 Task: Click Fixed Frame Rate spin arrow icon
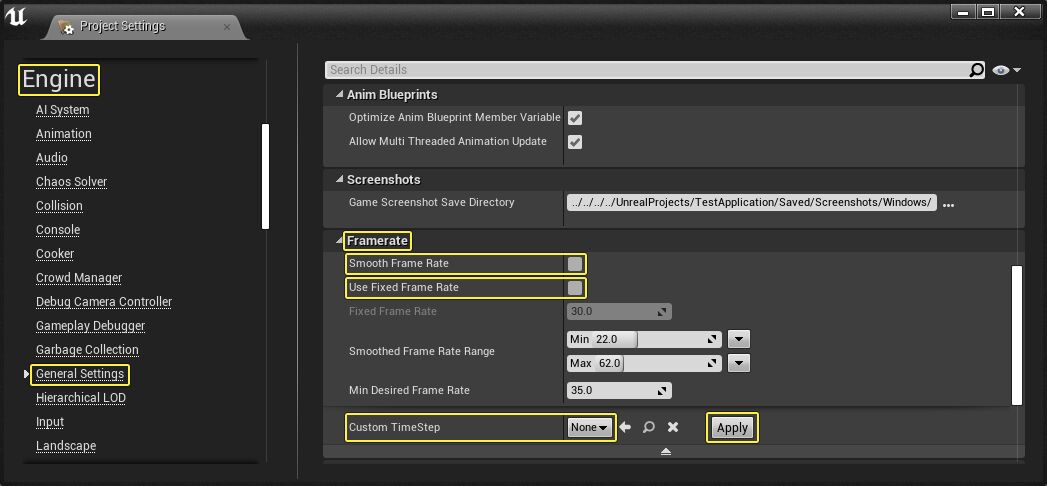[662, 312]
